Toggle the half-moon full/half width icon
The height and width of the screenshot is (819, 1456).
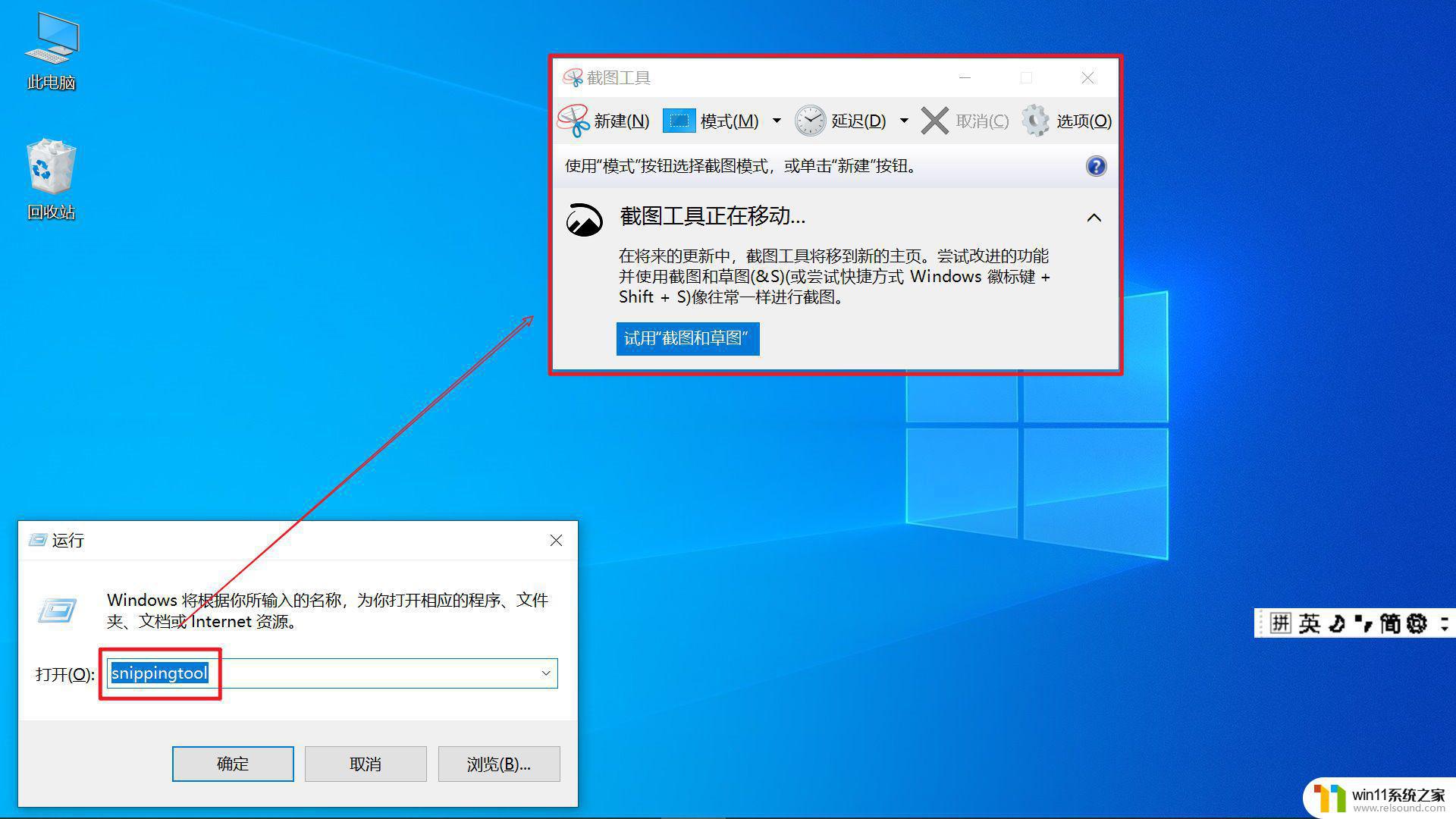(x=1337, y=623)
